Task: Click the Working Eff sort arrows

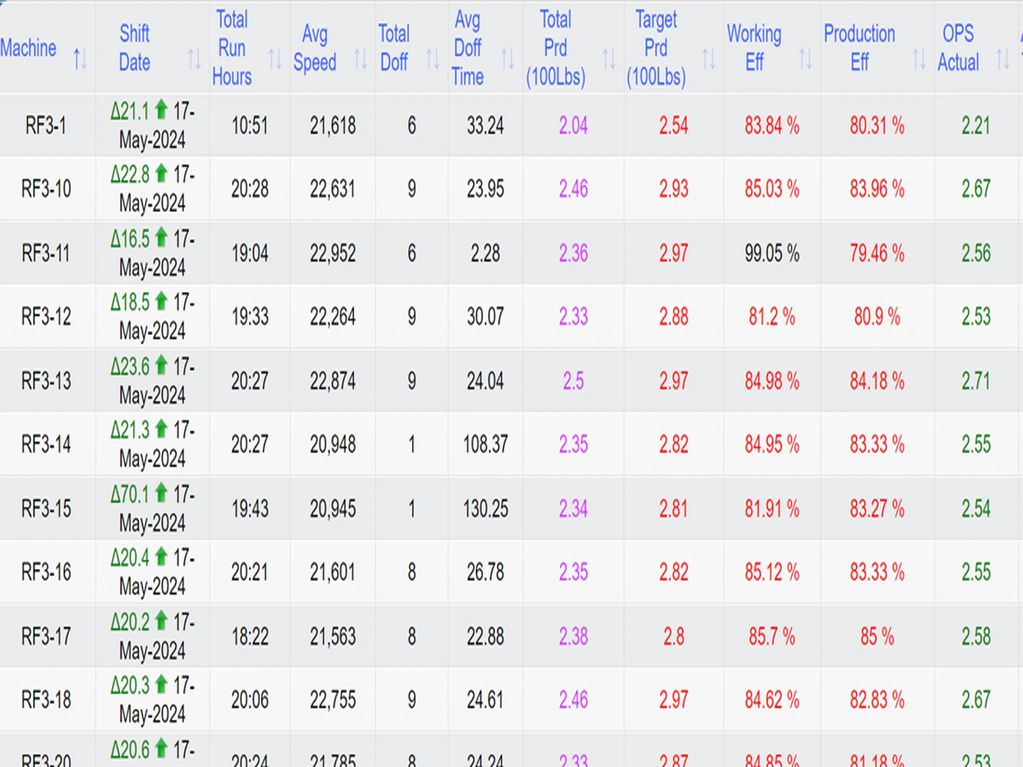Action: pos(805,60)
